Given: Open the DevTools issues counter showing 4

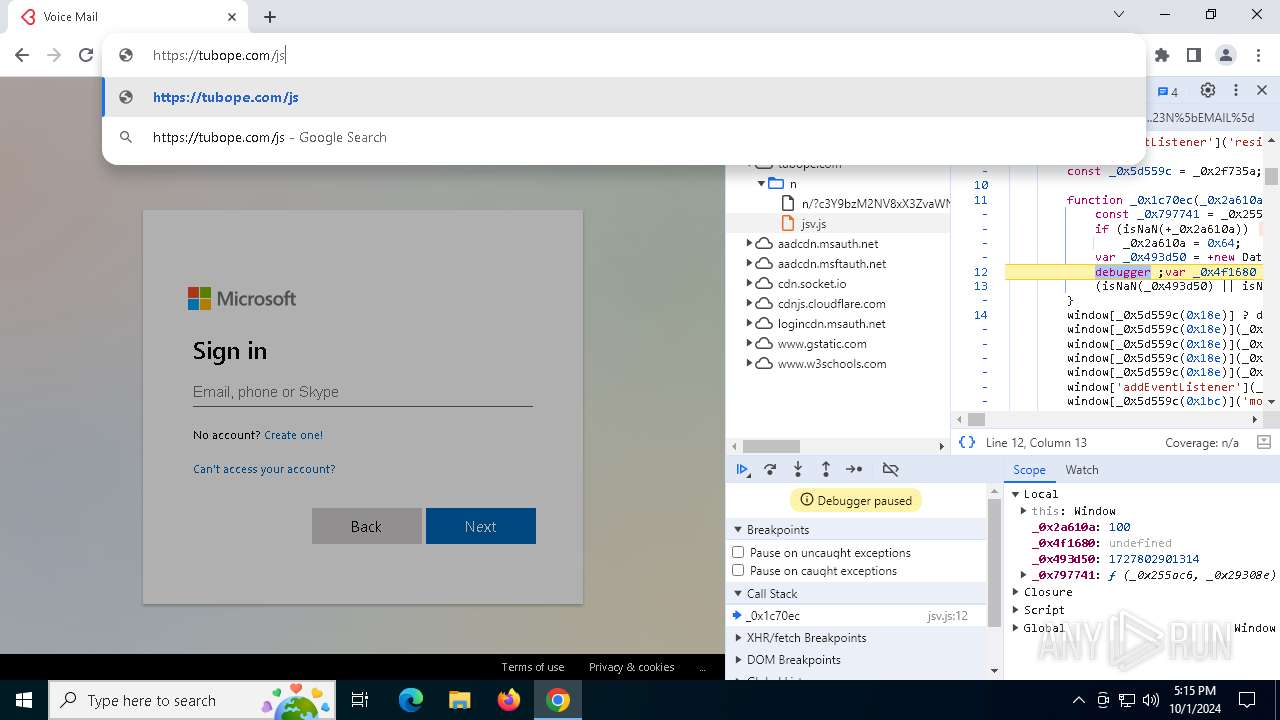Looking at the screenshot, I should coord(1168,91).
